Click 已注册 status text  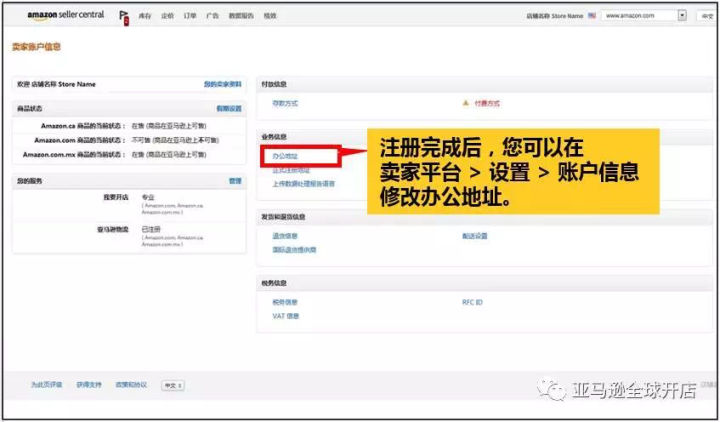point(151,229)
